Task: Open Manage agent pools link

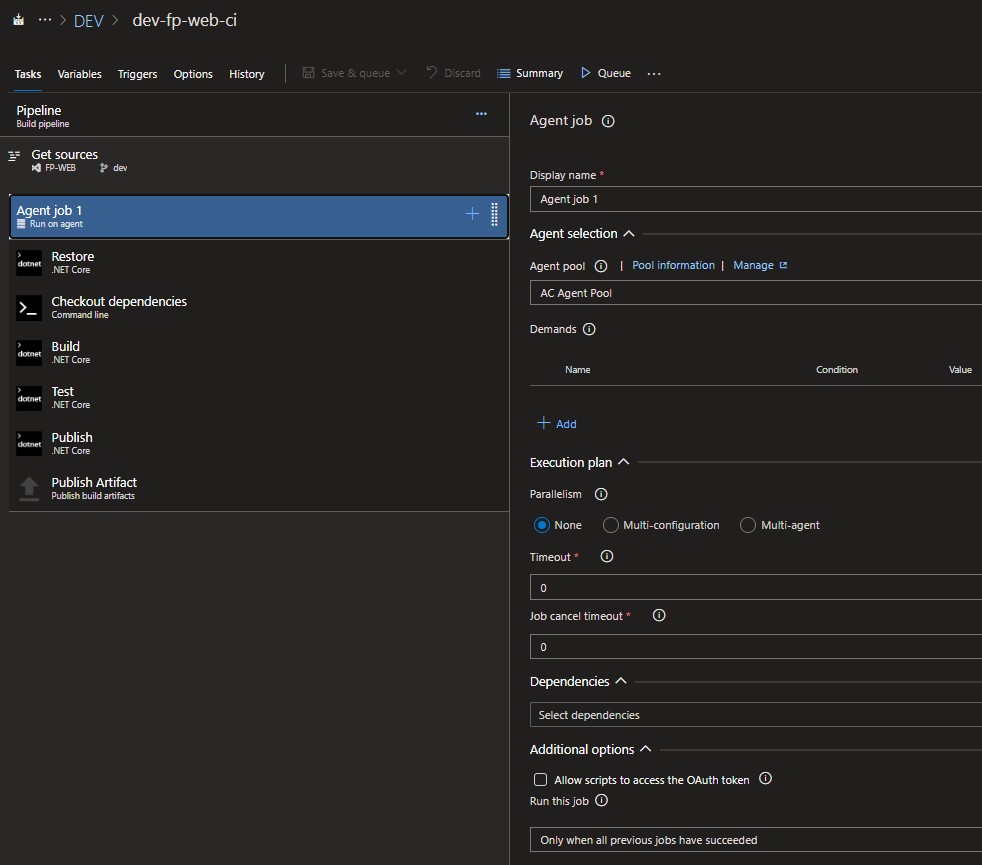Action: pos(760,265)
